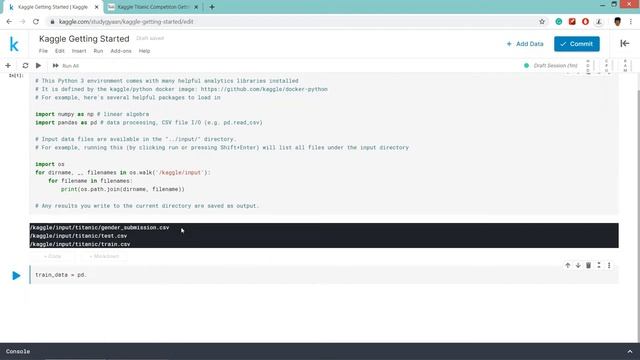Insert code cell via + Code button
This screenshot has height=360, width=640.
(x=52, y=256)
